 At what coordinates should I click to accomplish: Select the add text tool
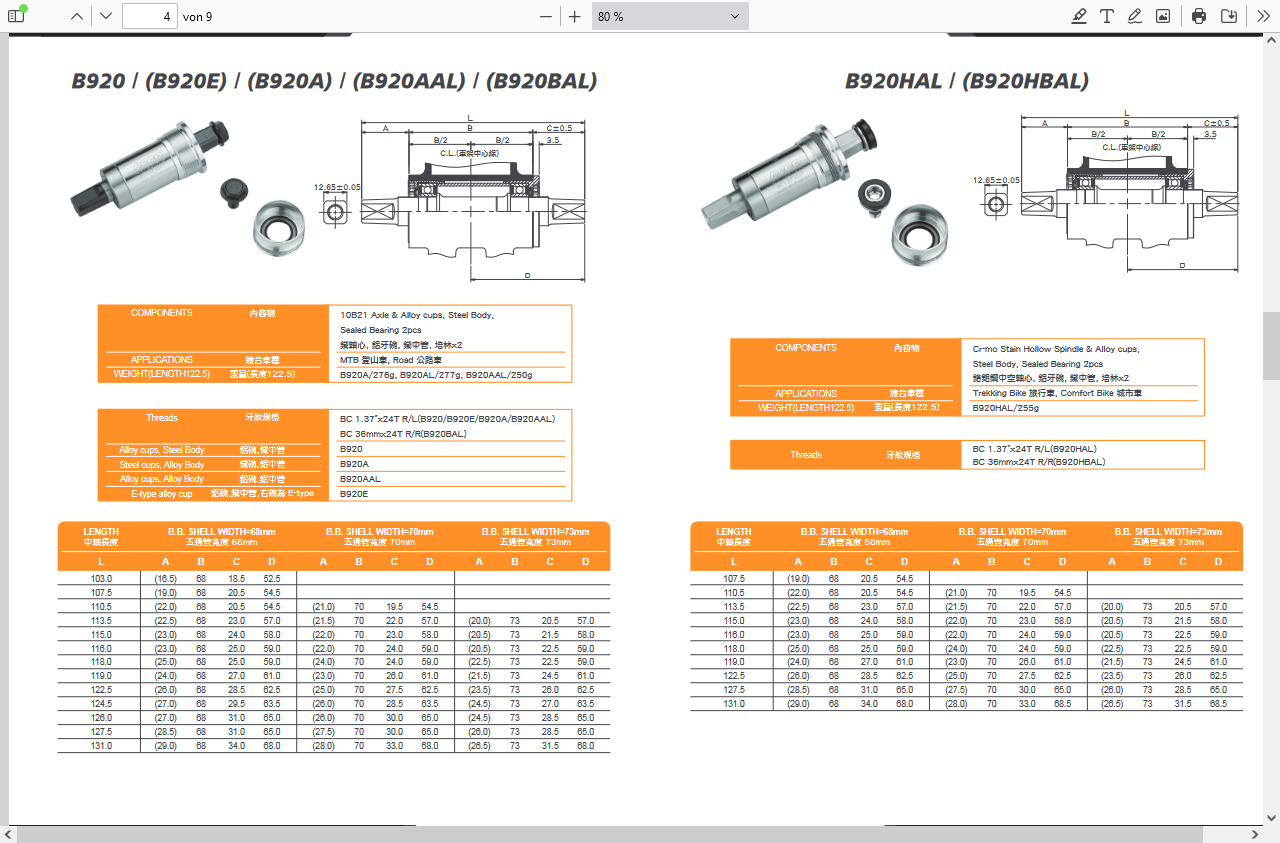1107,16
